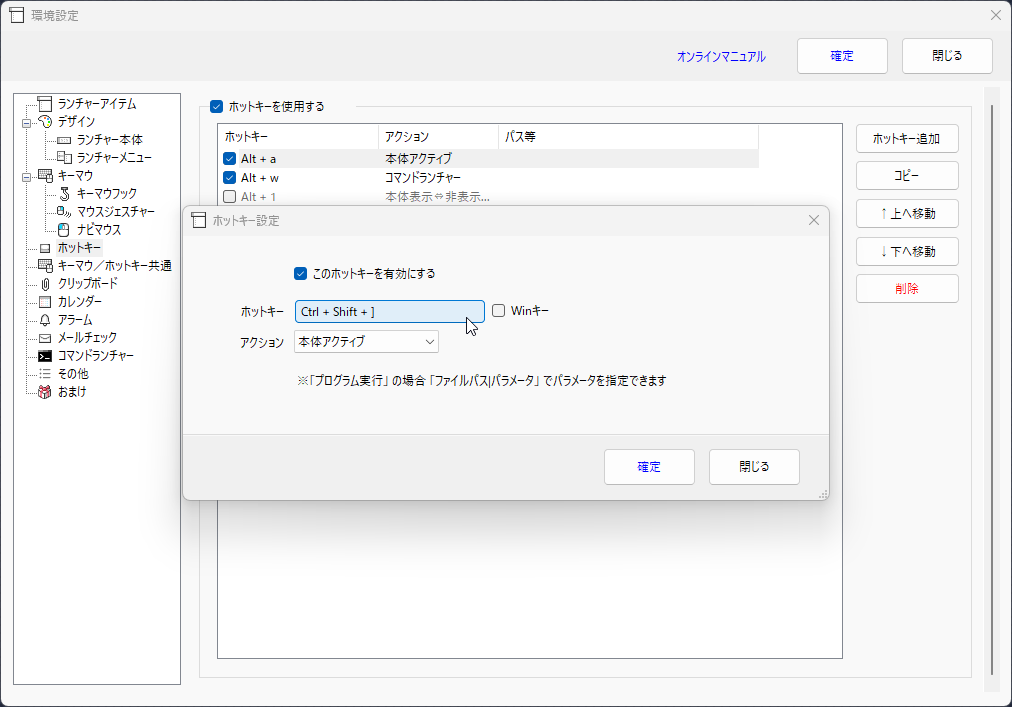
Task: Click the ↓下へ移動 button
Action: [907, 252]
